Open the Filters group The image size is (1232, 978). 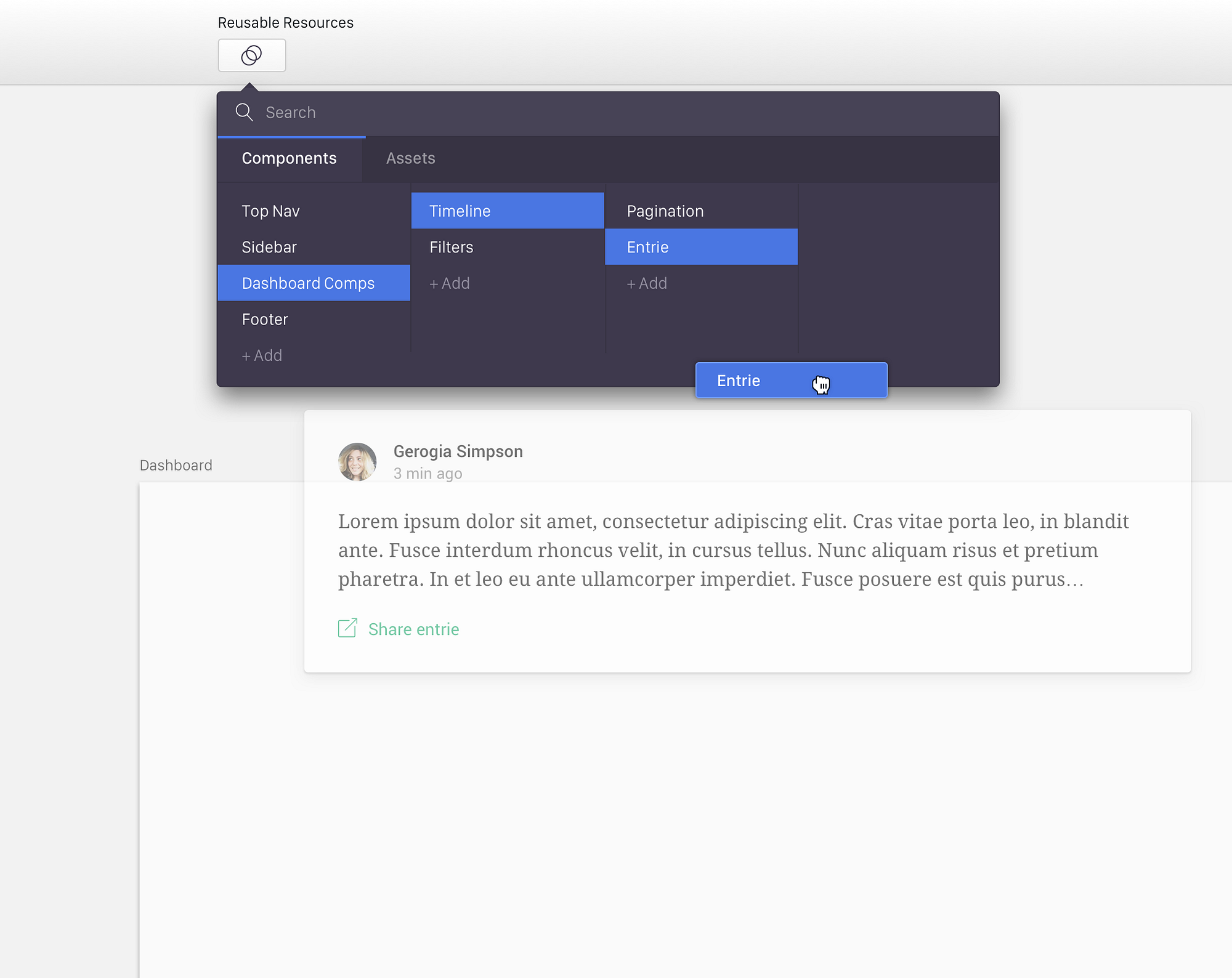(451, 247)
